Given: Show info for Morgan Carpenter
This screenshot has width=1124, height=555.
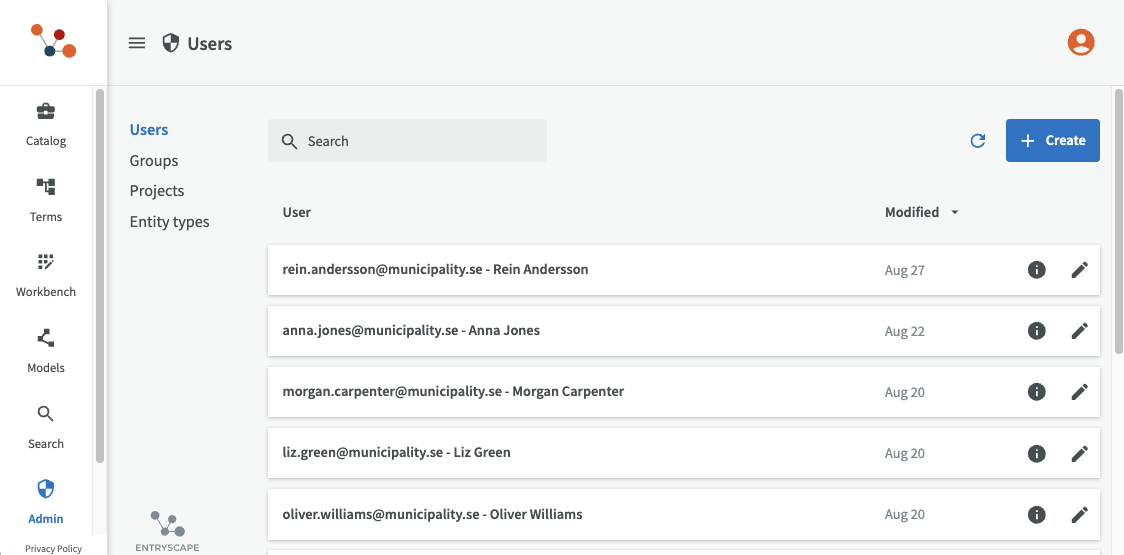Looking at the screenshot, I should click(1037, 392).
